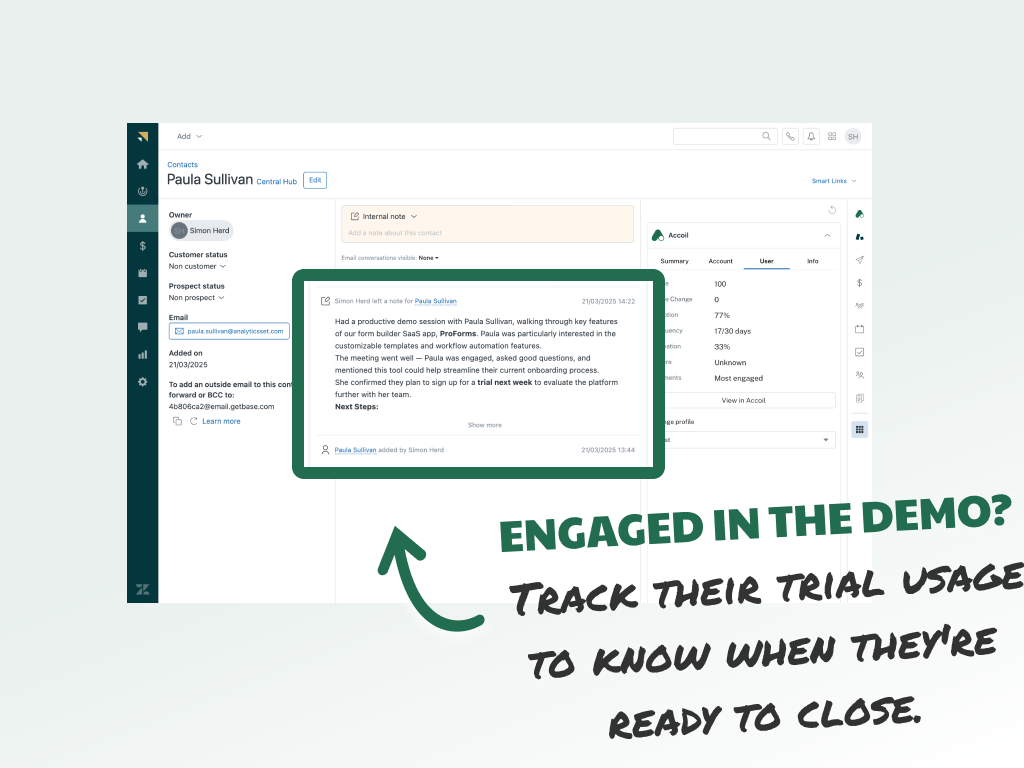Open the apps grid icon in right rail
This screenshot has height=768, width=1024.
coord(859,429)
